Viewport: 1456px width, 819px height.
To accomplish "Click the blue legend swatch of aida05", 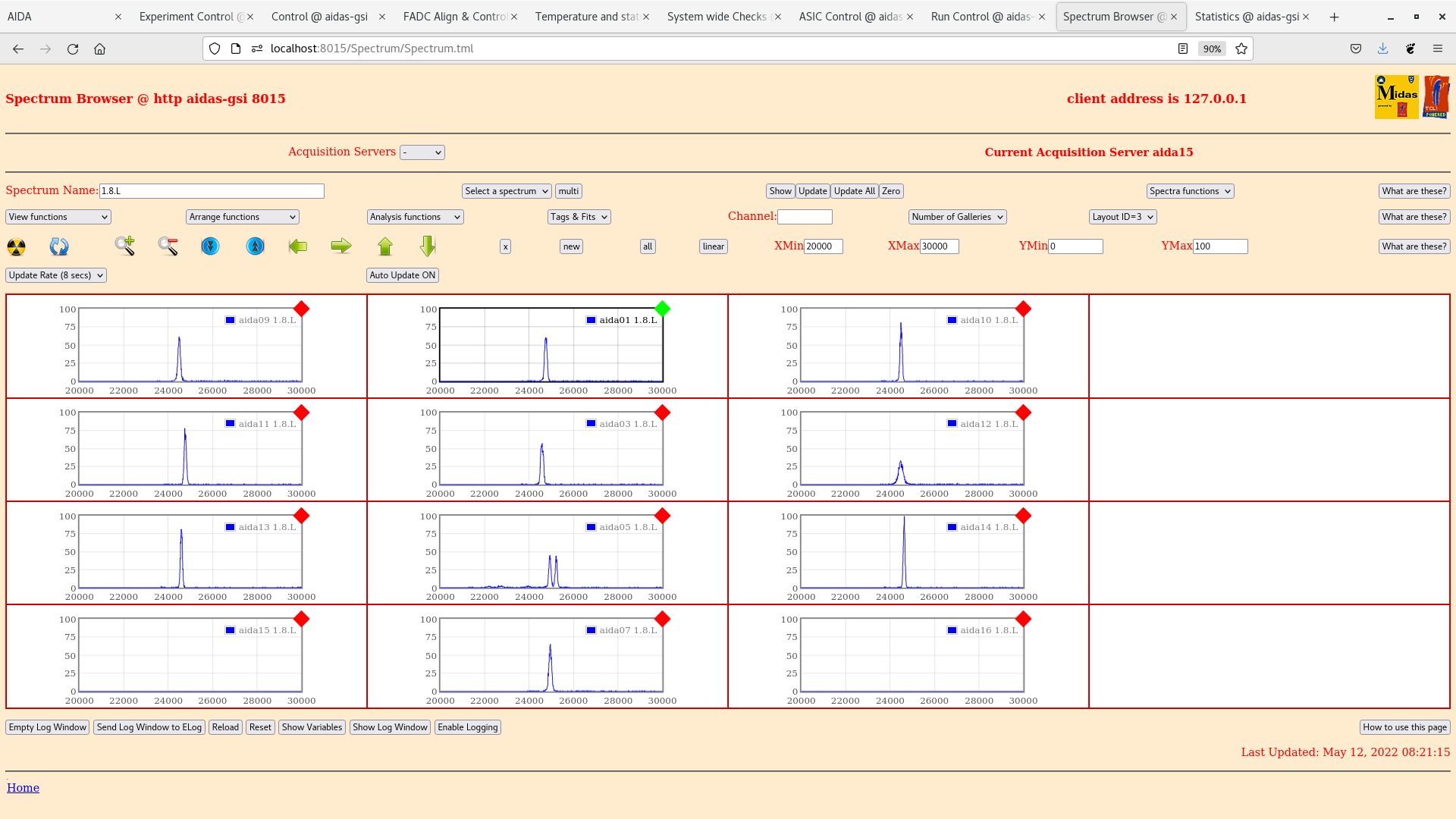I will point(591,527).
